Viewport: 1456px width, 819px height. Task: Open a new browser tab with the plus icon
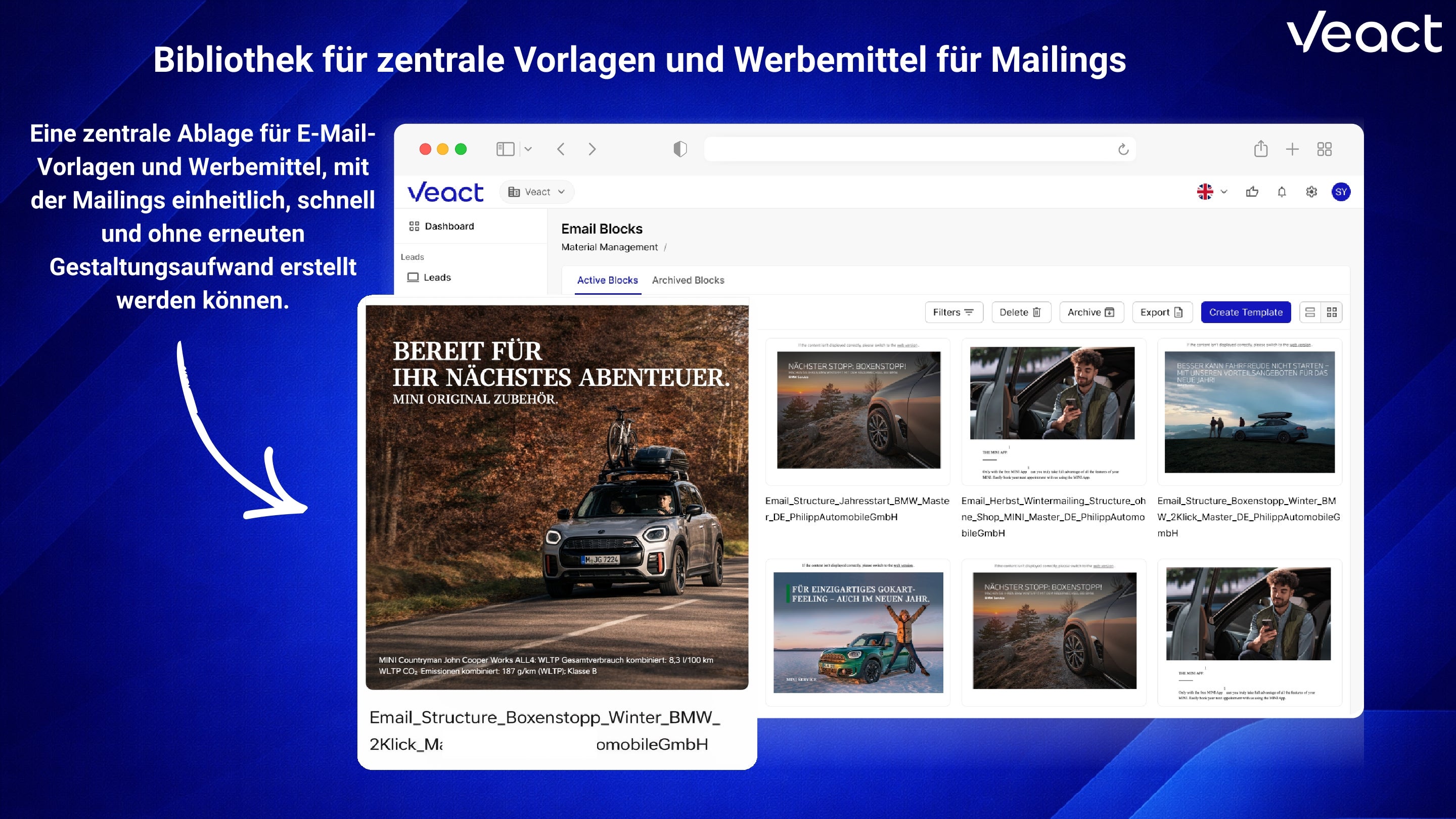1293,149
